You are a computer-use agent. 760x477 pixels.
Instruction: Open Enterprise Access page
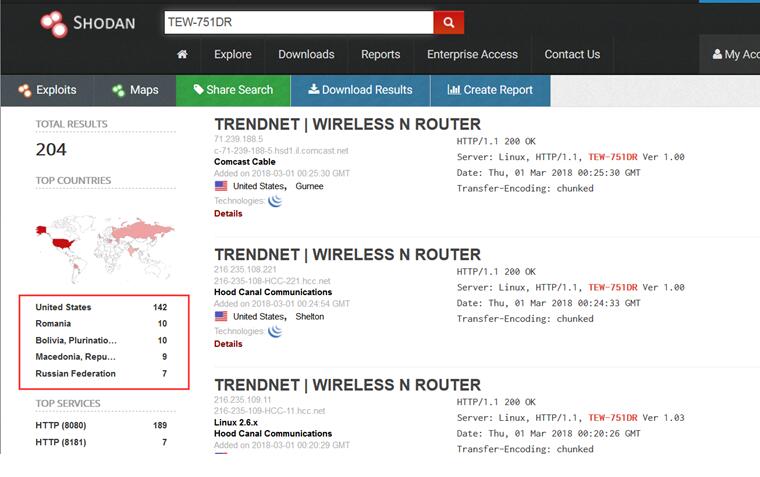[x=472, y=54]
